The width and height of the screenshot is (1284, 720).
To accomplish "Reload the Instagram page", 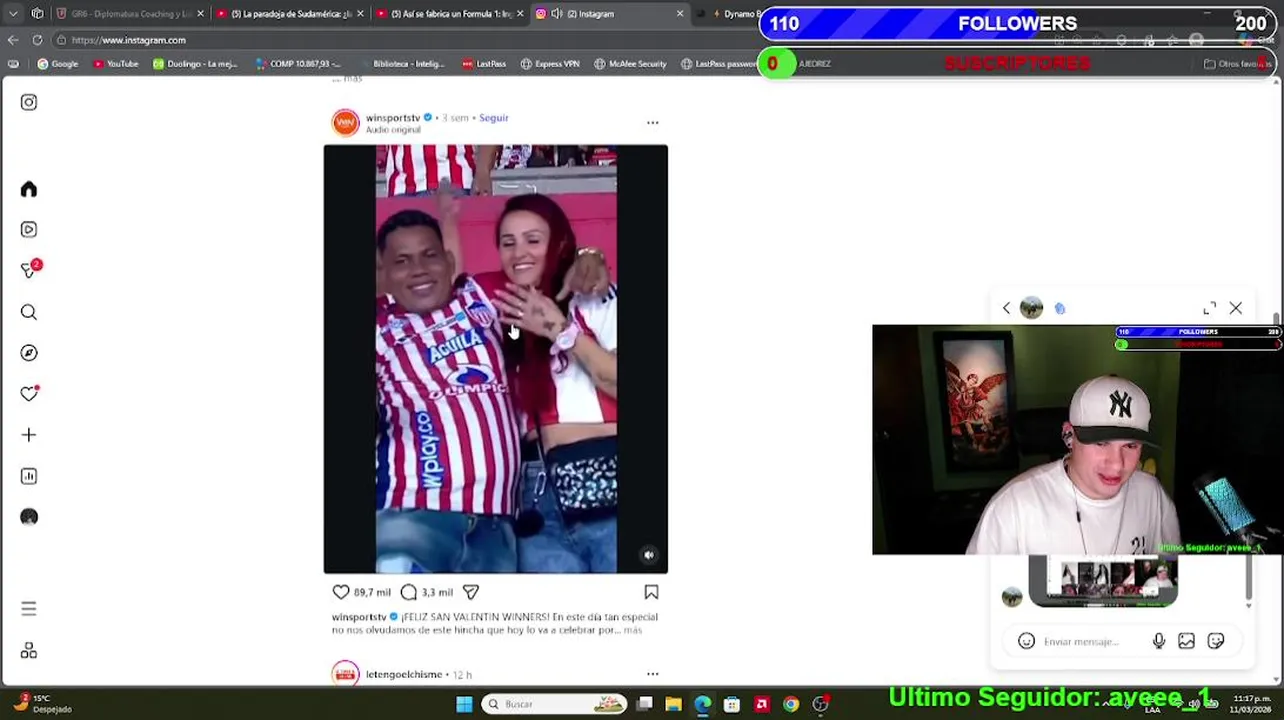I will click(x=37, y=40).
